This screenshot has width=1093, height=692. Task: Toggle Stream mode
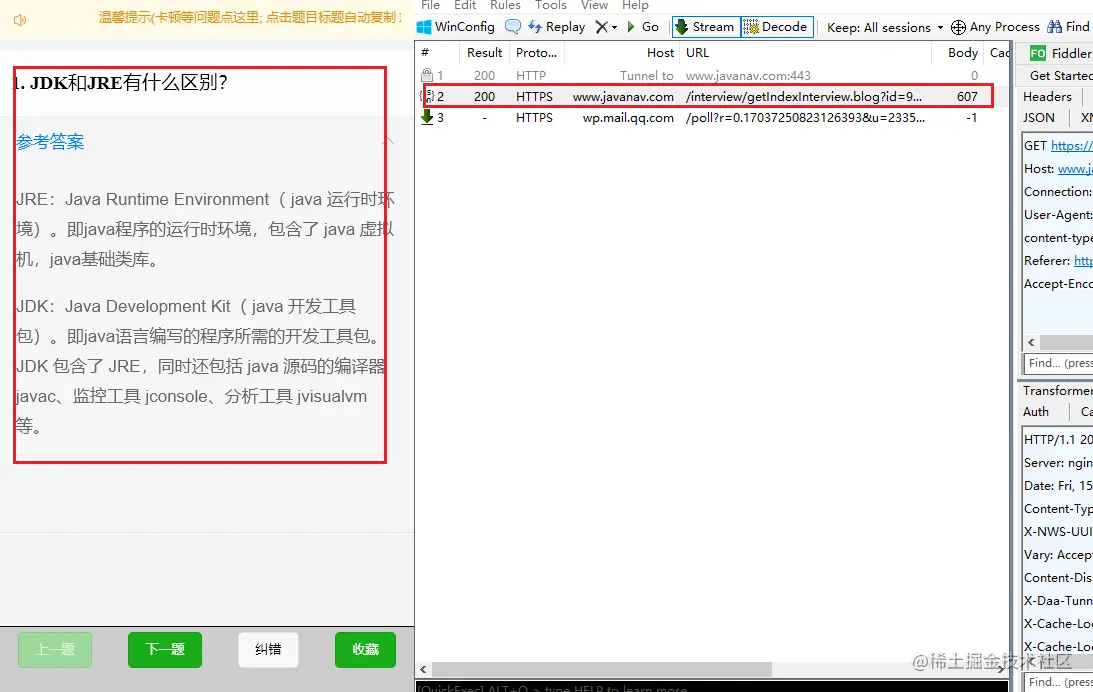coord(705,27)
